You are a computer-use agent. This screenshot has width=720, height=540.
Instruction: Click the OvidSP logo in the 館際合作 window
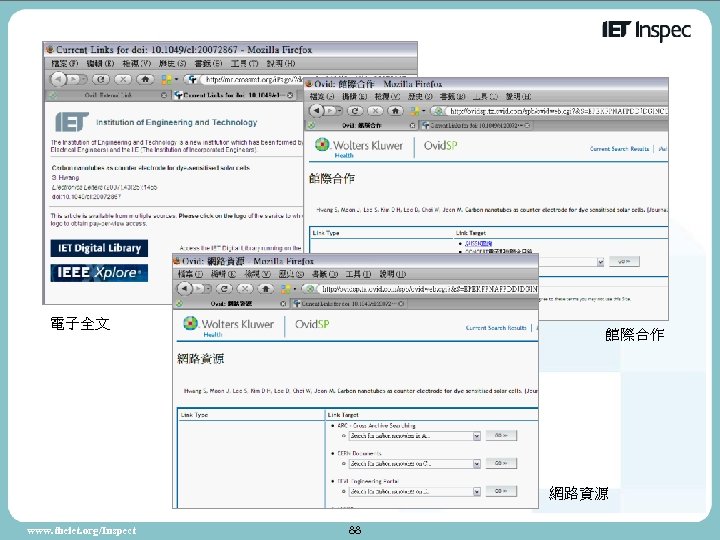(440, 146)
